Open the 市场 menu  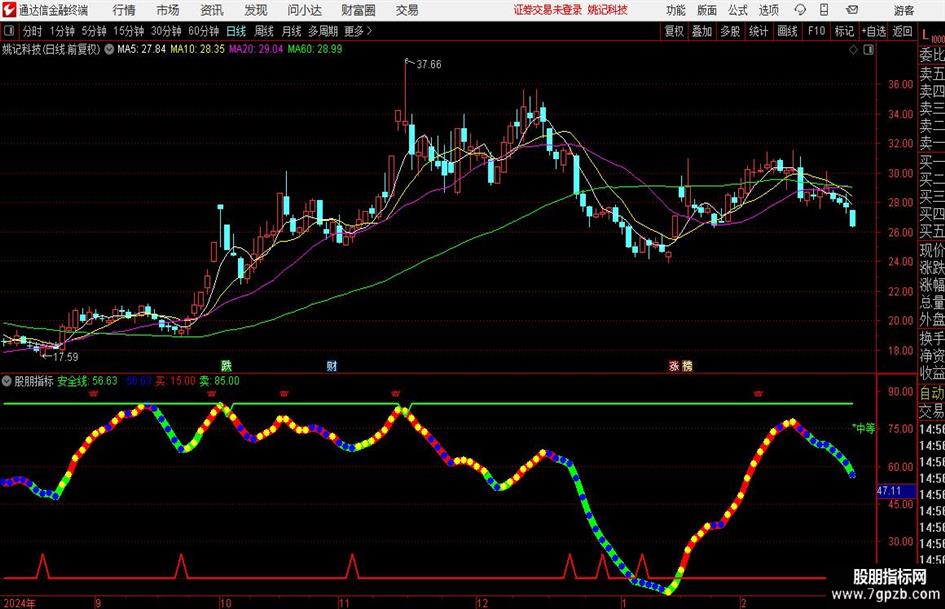tap(168, 10)
